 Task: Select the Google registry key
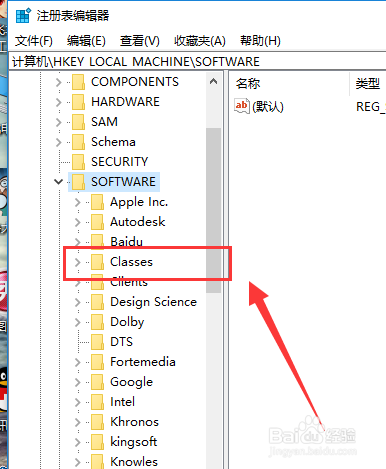pyautogui.click(x=131, y=382)
